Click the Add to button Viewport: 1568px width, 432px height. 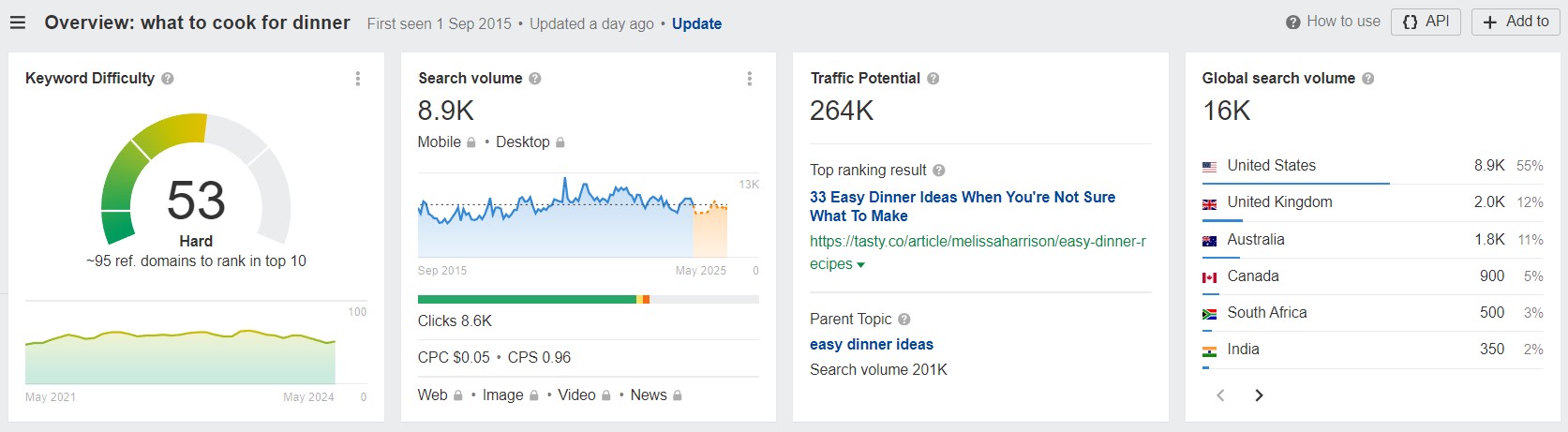[1515, 22]
